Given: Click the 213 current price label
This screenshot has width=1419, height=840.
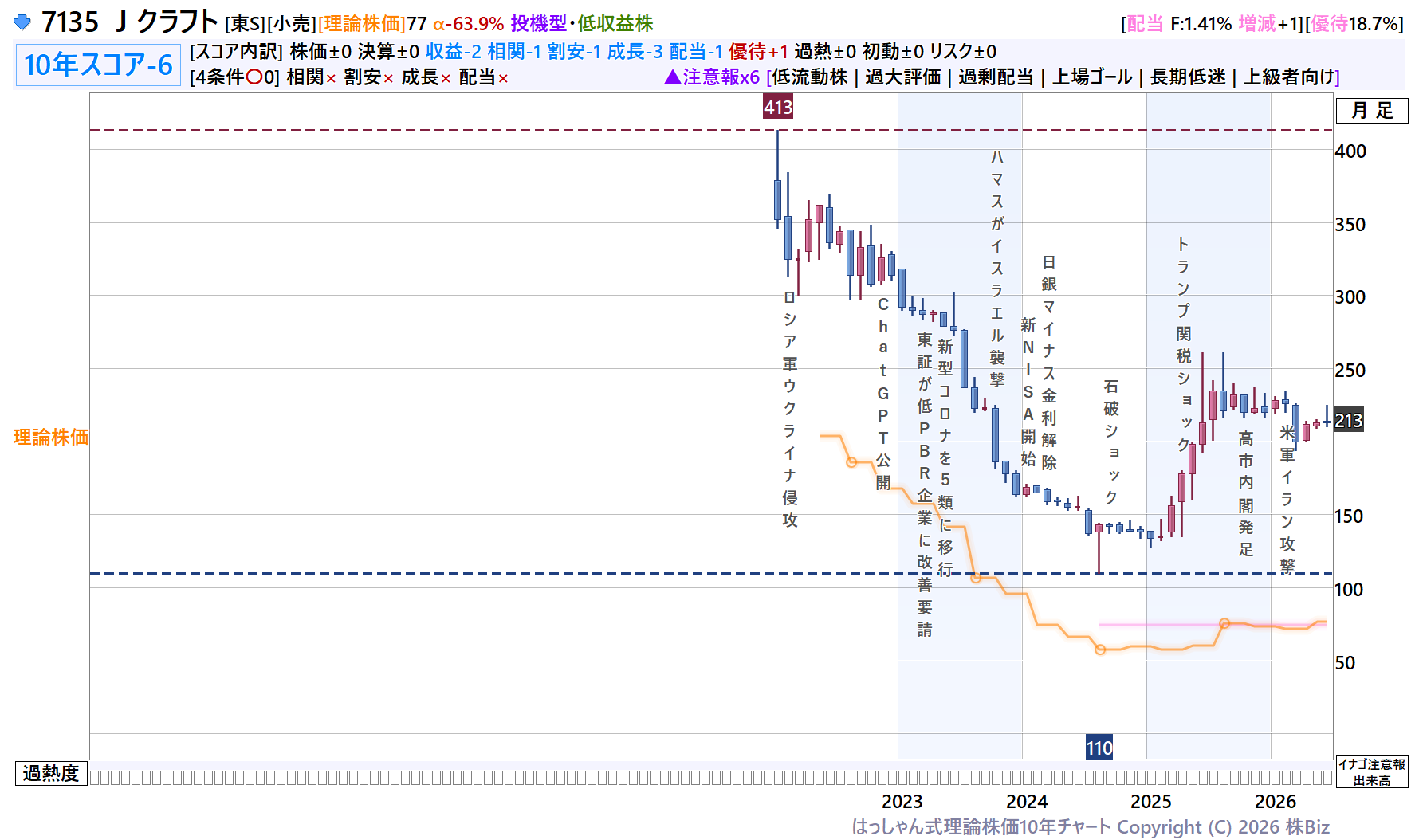Looking at the screenshot, I should pos(1349,420).
